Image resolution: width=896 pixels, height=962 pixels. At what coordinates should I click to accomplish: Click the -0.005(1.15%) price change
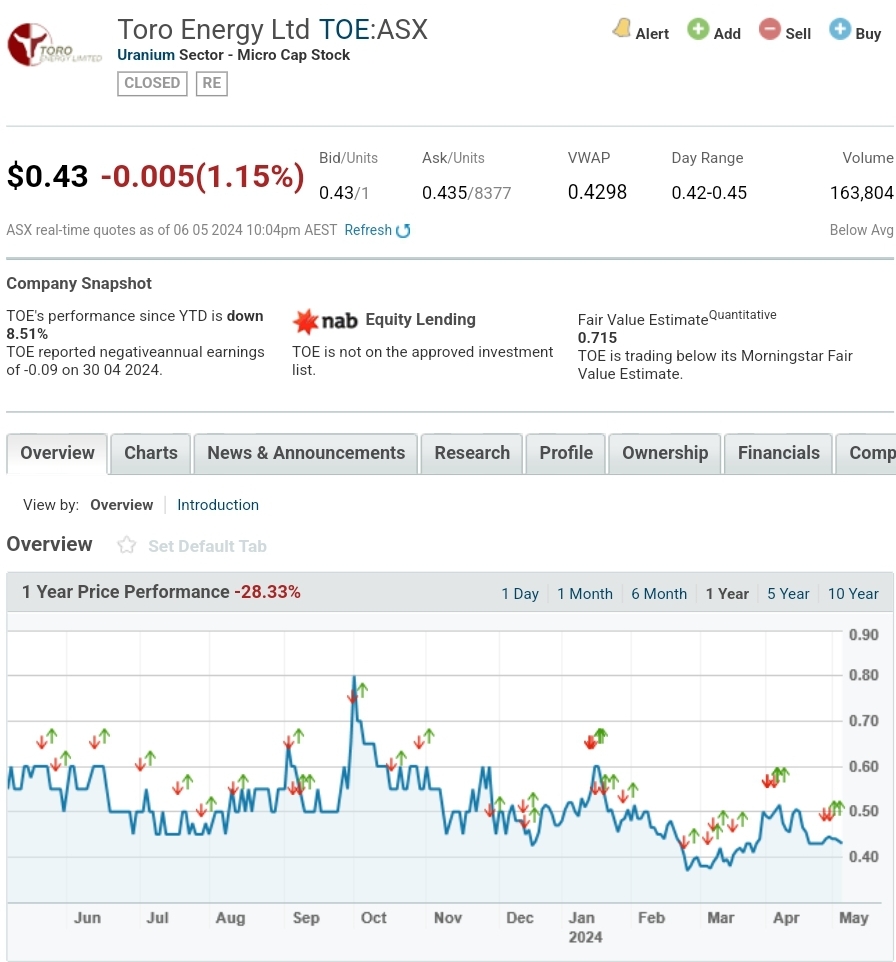point(203,176)
